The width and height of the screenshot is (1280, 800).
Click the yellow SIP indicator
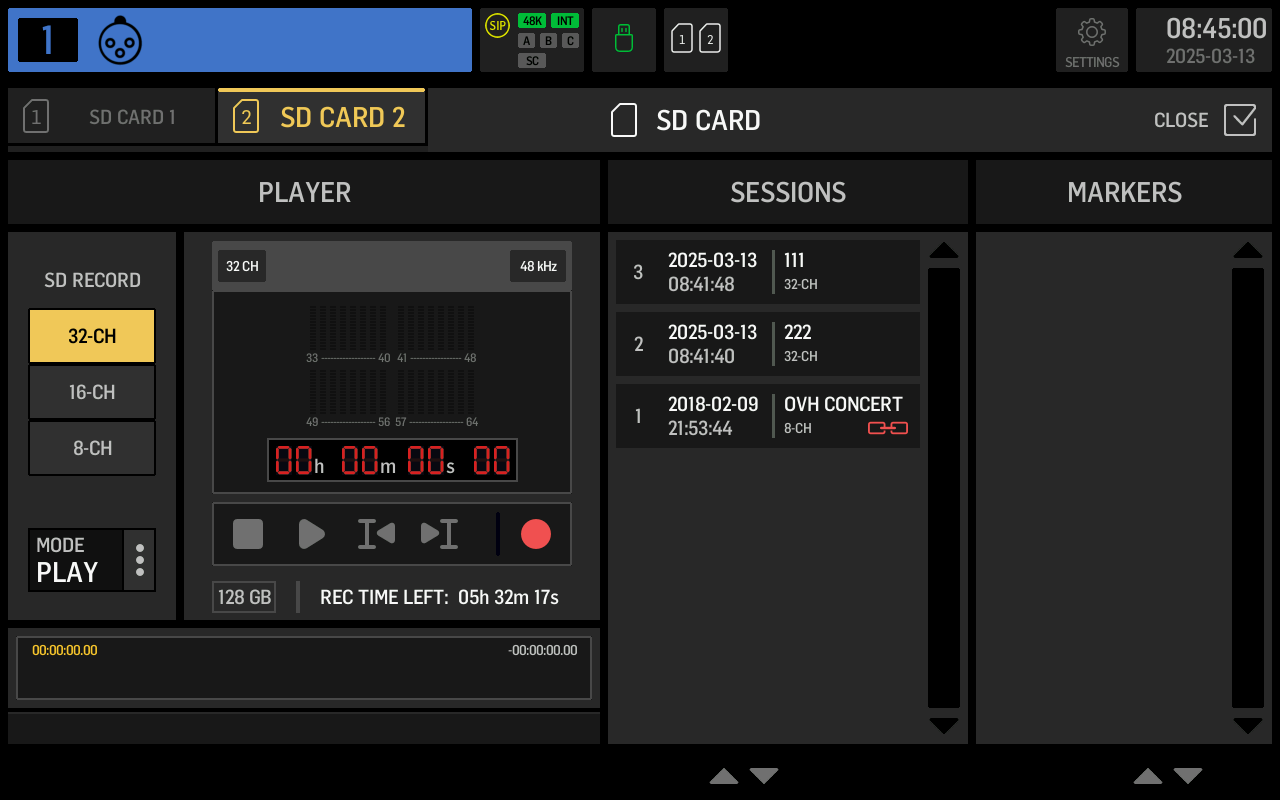click(x=497, y=26)
